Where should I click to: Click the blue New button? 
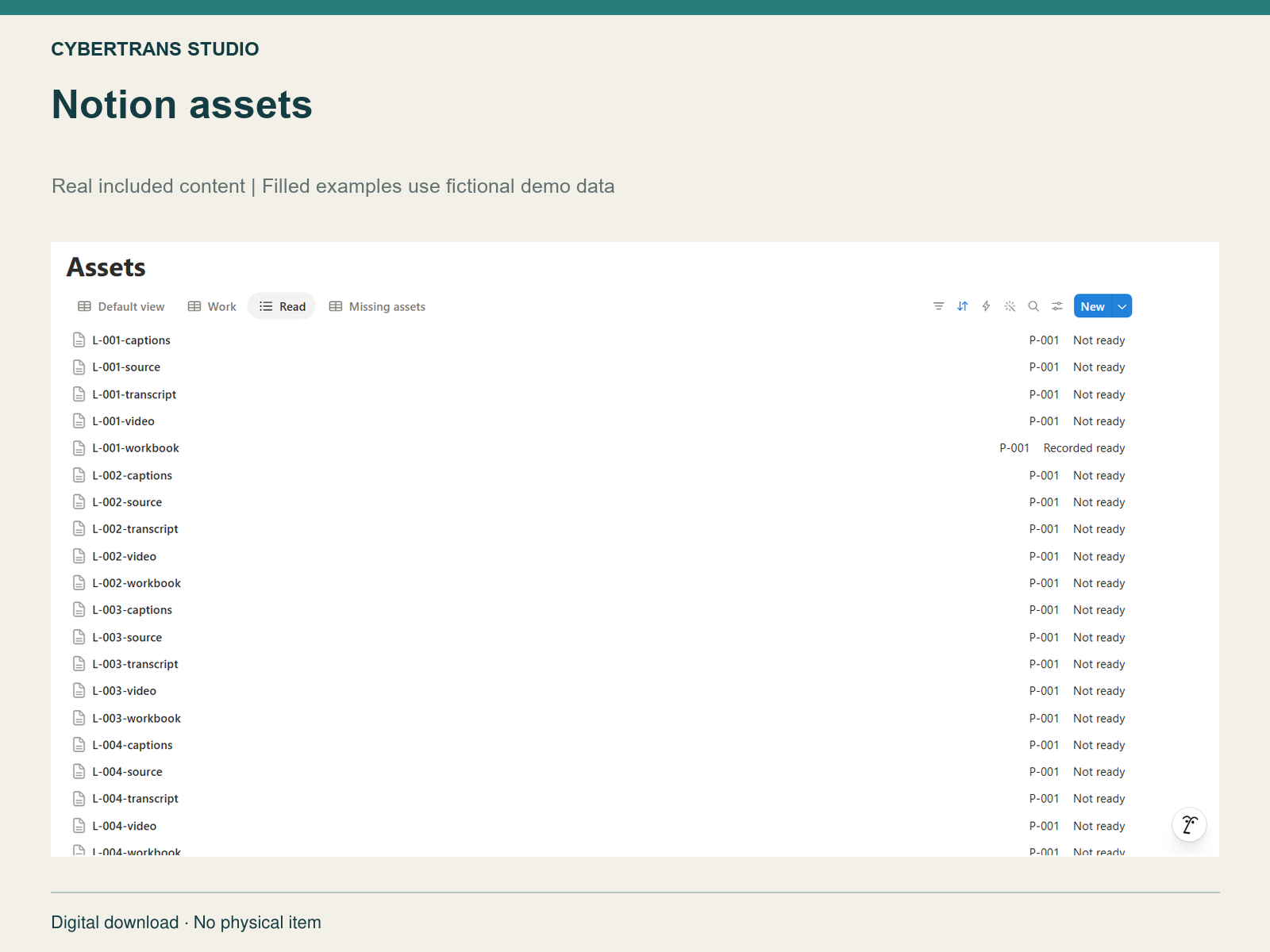coord(1093,306)
